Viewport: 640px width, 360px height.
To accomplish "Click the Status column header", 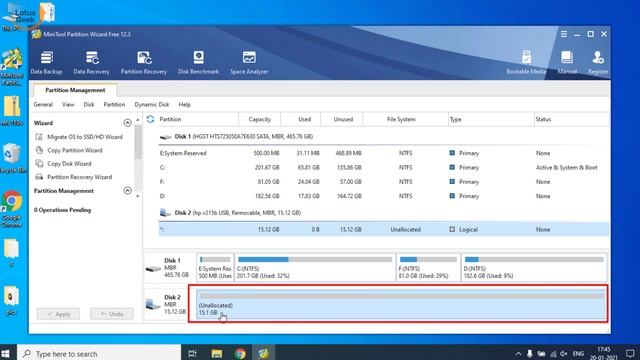I will (x=572, y=119).
